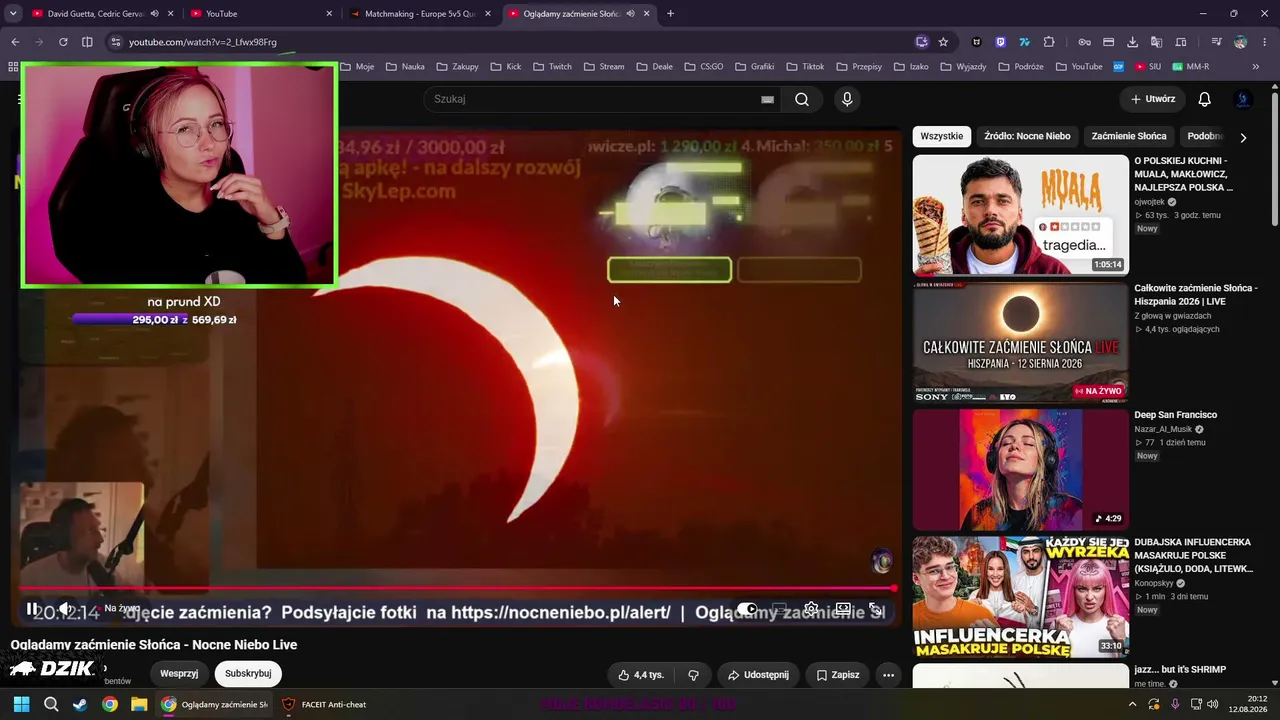Open FACEIT Anti-cheat from the taskbar

[323, 704]
